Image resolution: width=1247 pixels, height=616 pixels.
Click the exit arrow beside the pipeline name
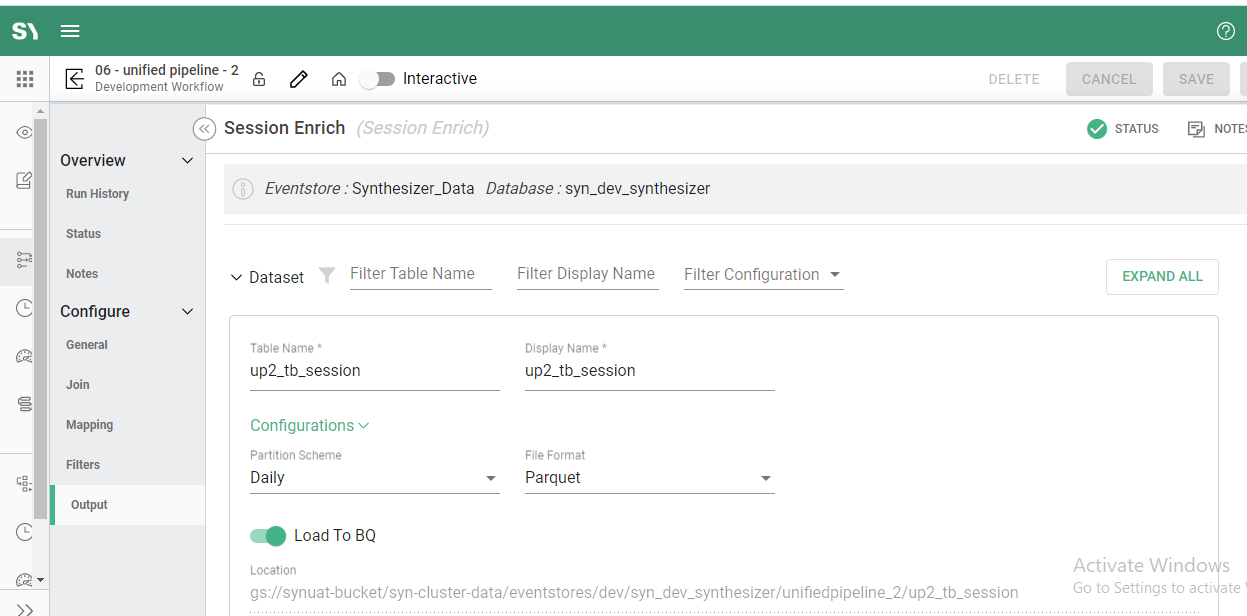click(74, 78)
